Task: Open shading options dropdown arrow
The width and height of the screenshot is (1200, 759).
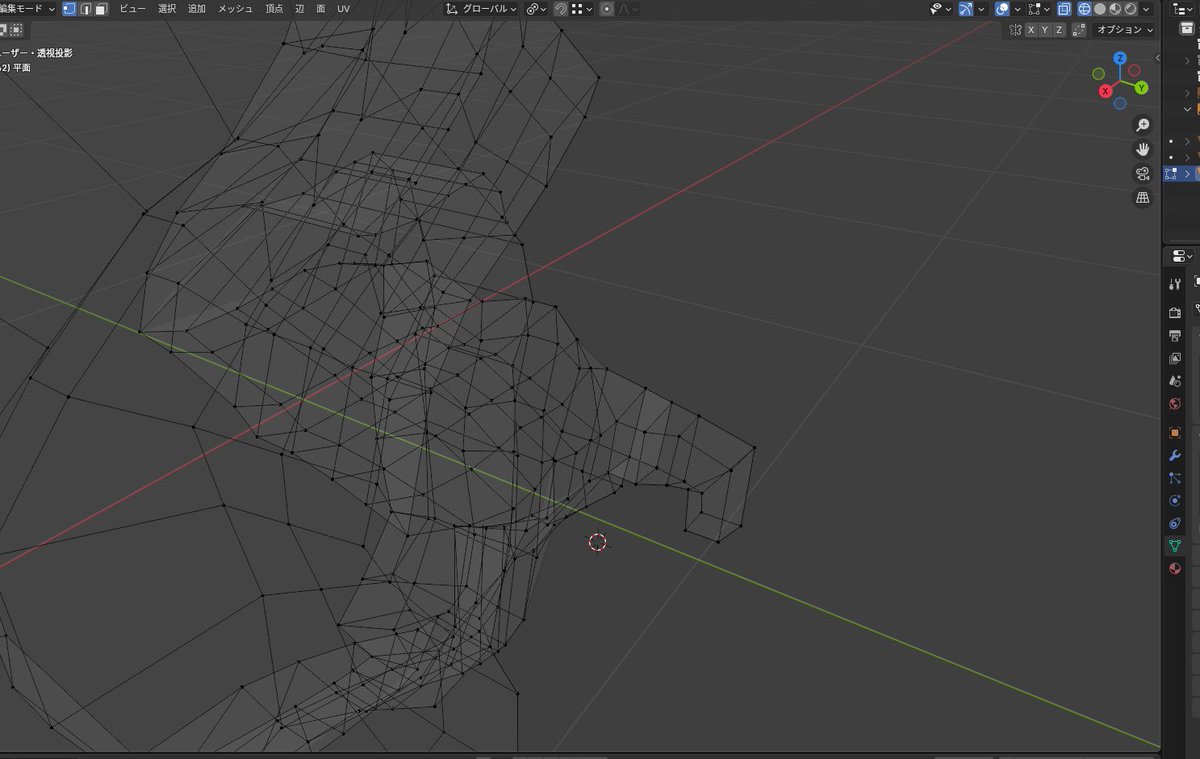Action: [1146, 9]
